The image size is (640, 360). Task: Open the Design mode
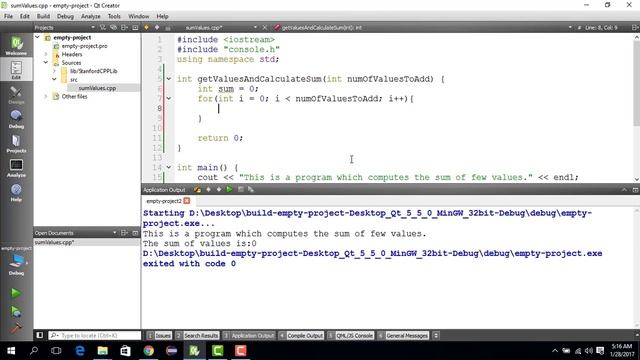tap(16, 95)
